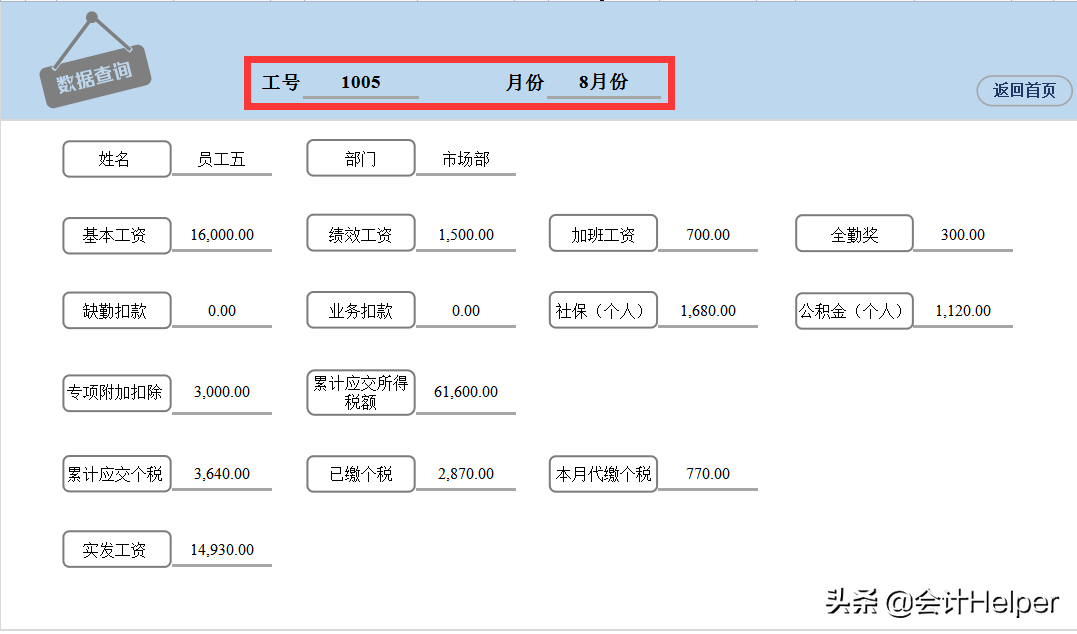Click the 实发工资 label box
Screen dimensions: 1077x634
tap(117, 550)
